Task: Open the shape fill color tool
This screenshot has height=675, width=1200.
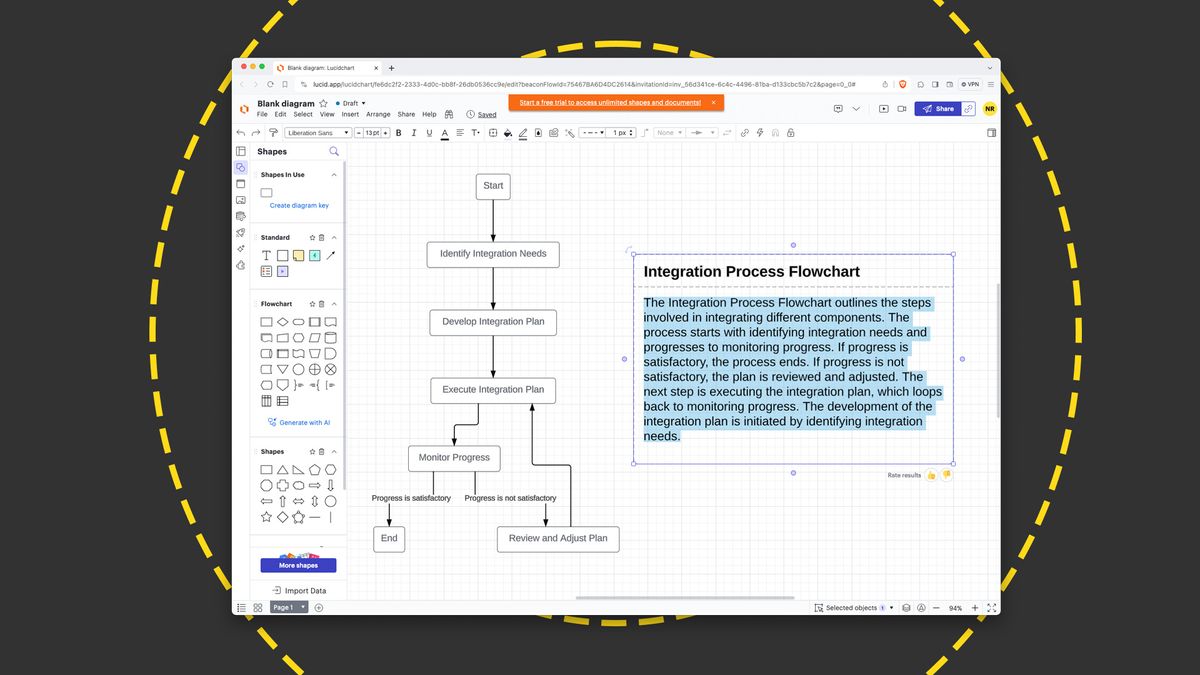Action: (507, 132)
